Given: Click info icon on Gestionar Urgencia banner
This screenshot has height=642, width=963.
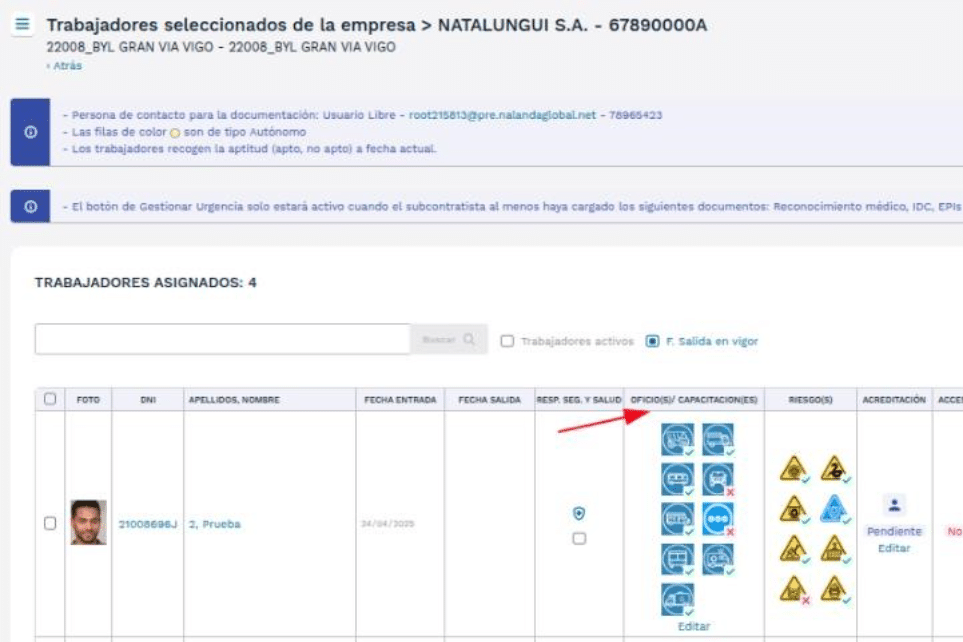Looking at the screenshot, I should pyautogui.click(x=30, y=207).
